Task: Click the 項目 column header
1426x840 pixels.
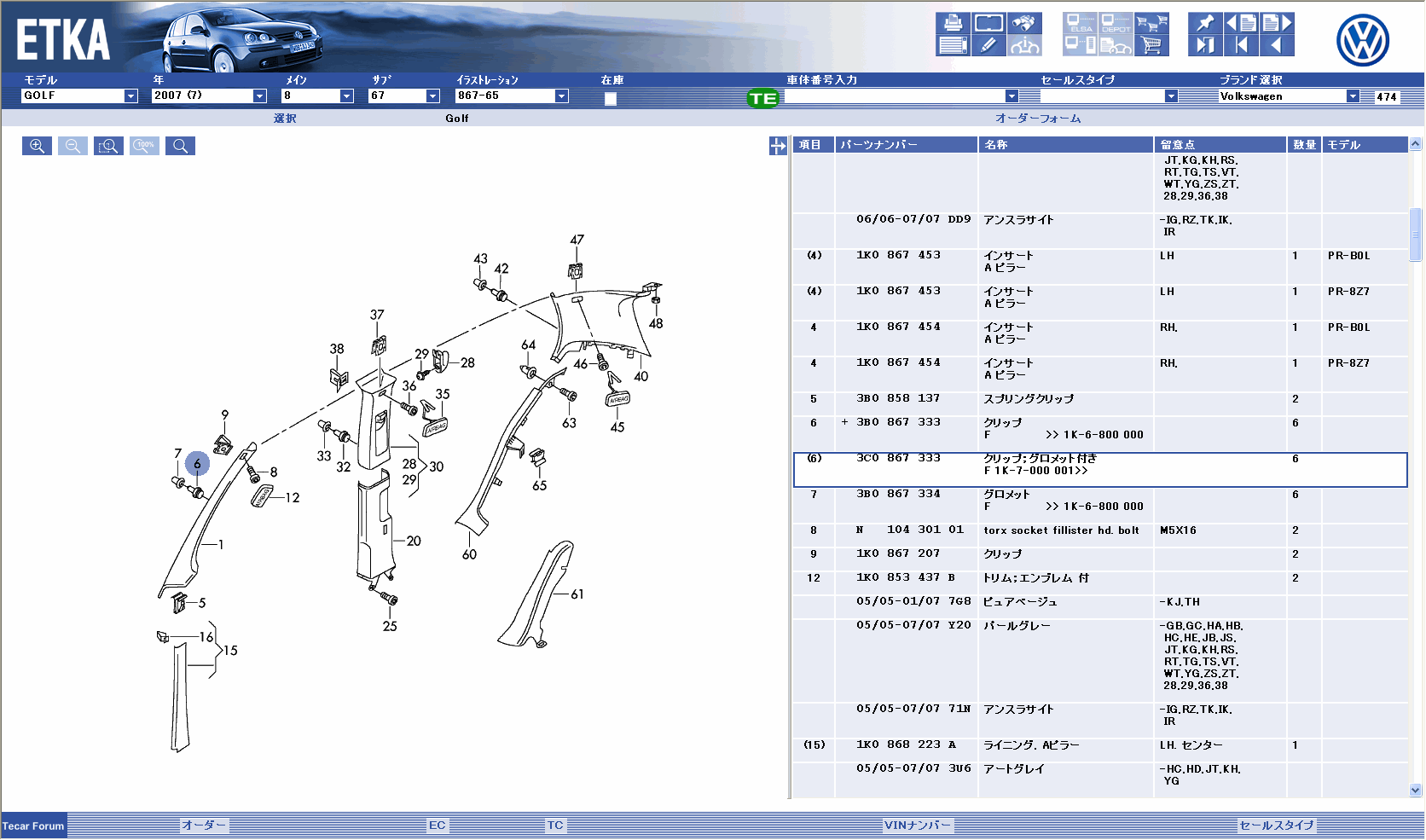Action: 814,145
